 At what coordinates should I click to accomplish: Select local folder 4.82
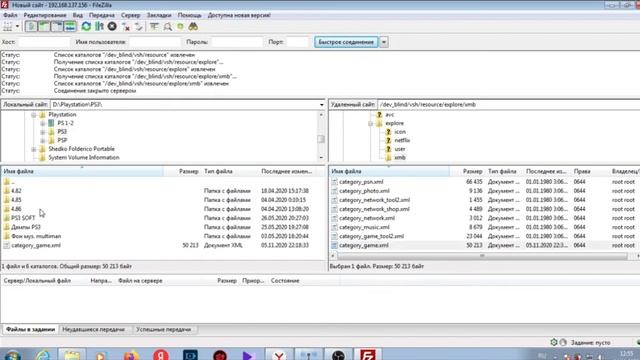16,191
